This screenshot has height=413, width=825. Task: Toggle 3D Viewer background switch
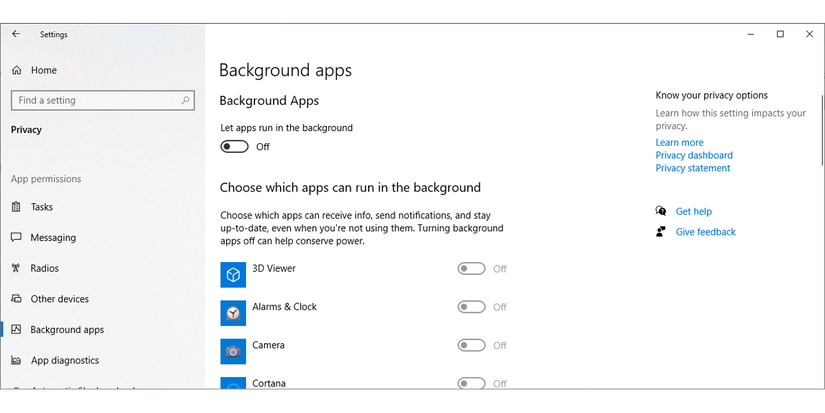(471, 269)
